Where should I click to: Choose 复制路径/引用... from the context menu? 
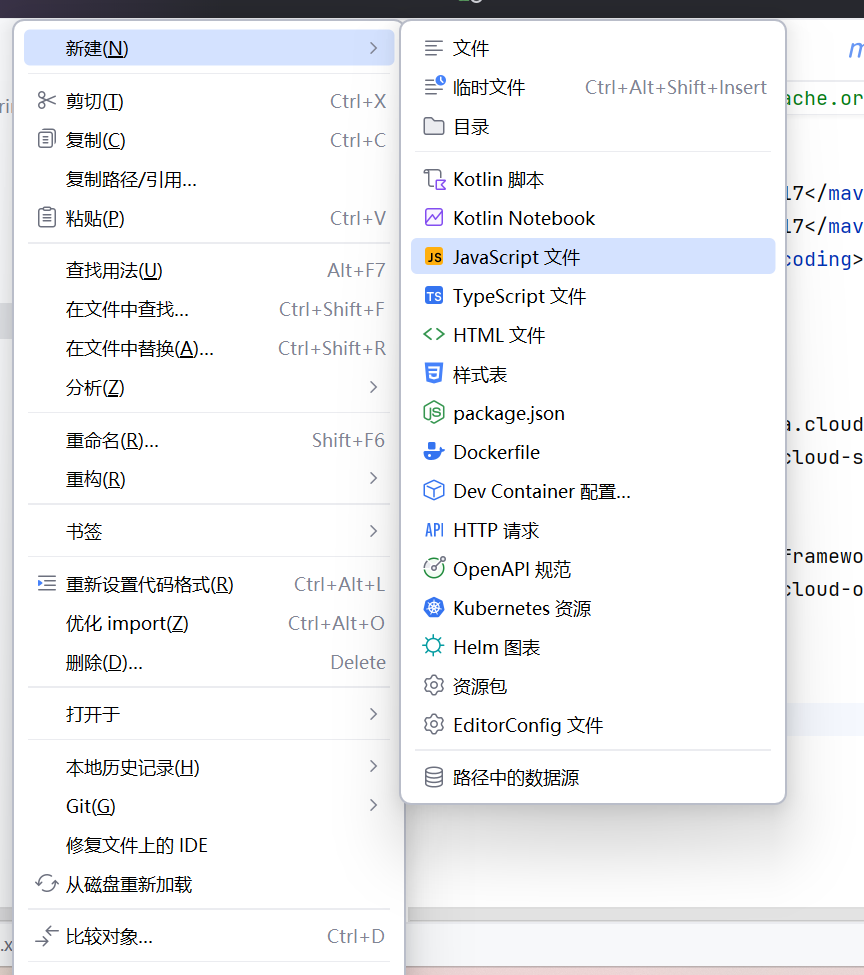[x=209, y=179]
